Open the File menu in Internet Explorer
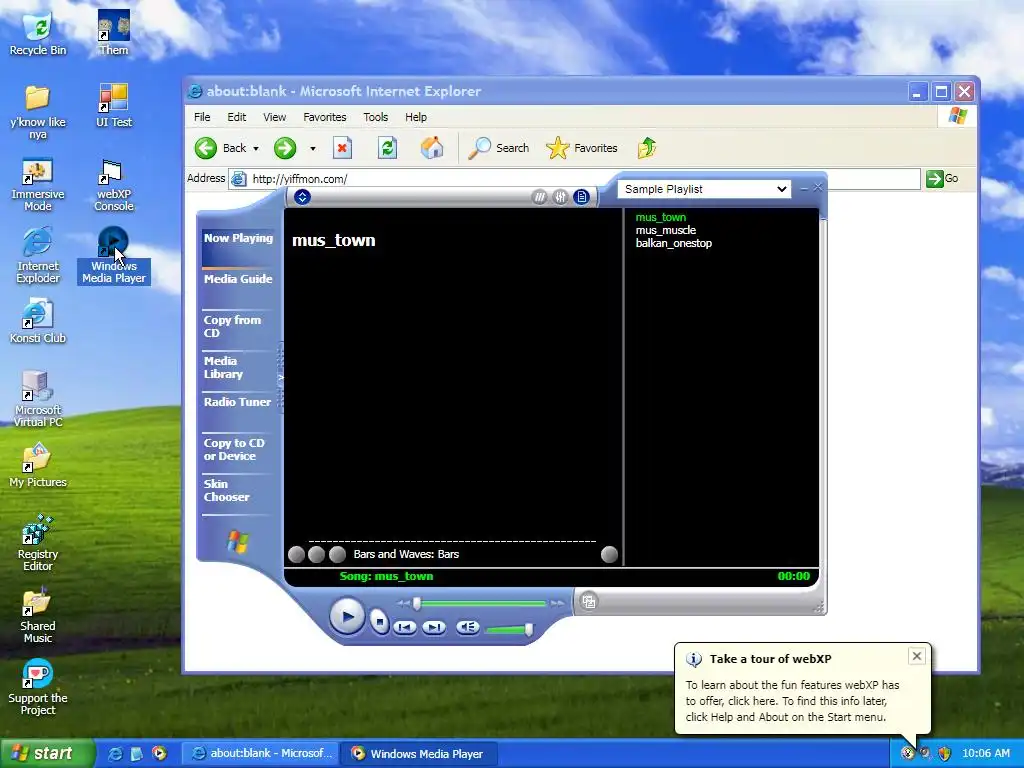 click(x=202, y=117)
